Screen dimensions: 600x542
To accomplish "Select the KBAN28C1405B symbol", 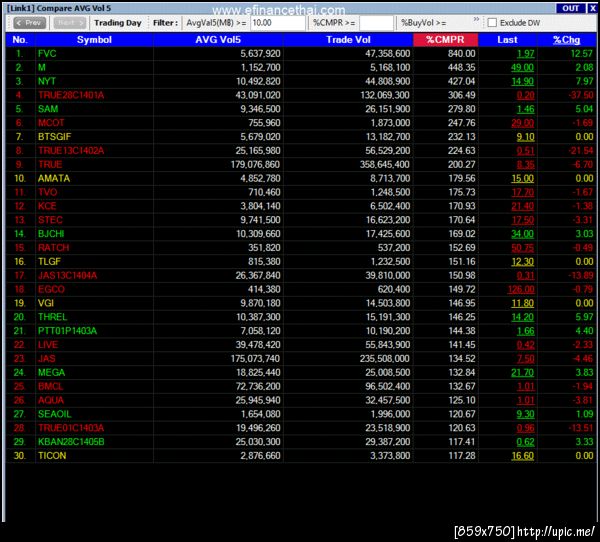I will [71, 442].
